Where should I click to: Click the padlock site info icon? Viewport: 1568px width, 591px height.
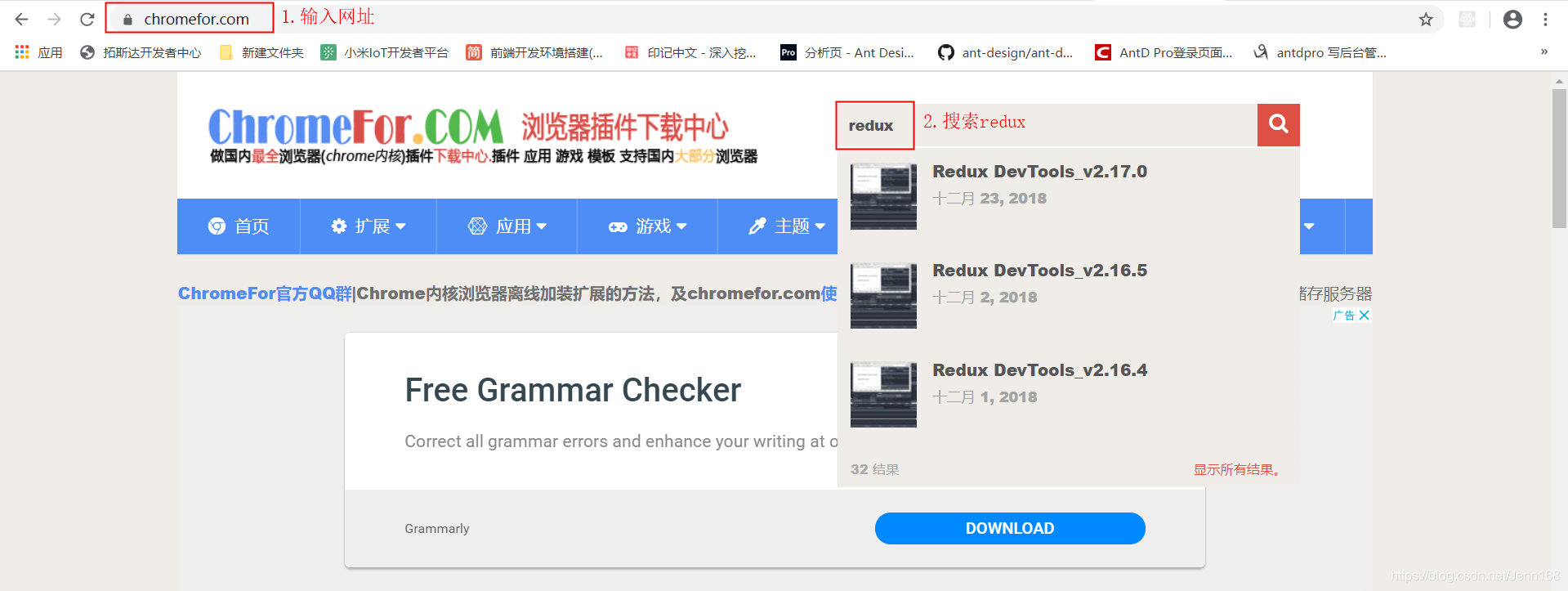coord(127,19)
